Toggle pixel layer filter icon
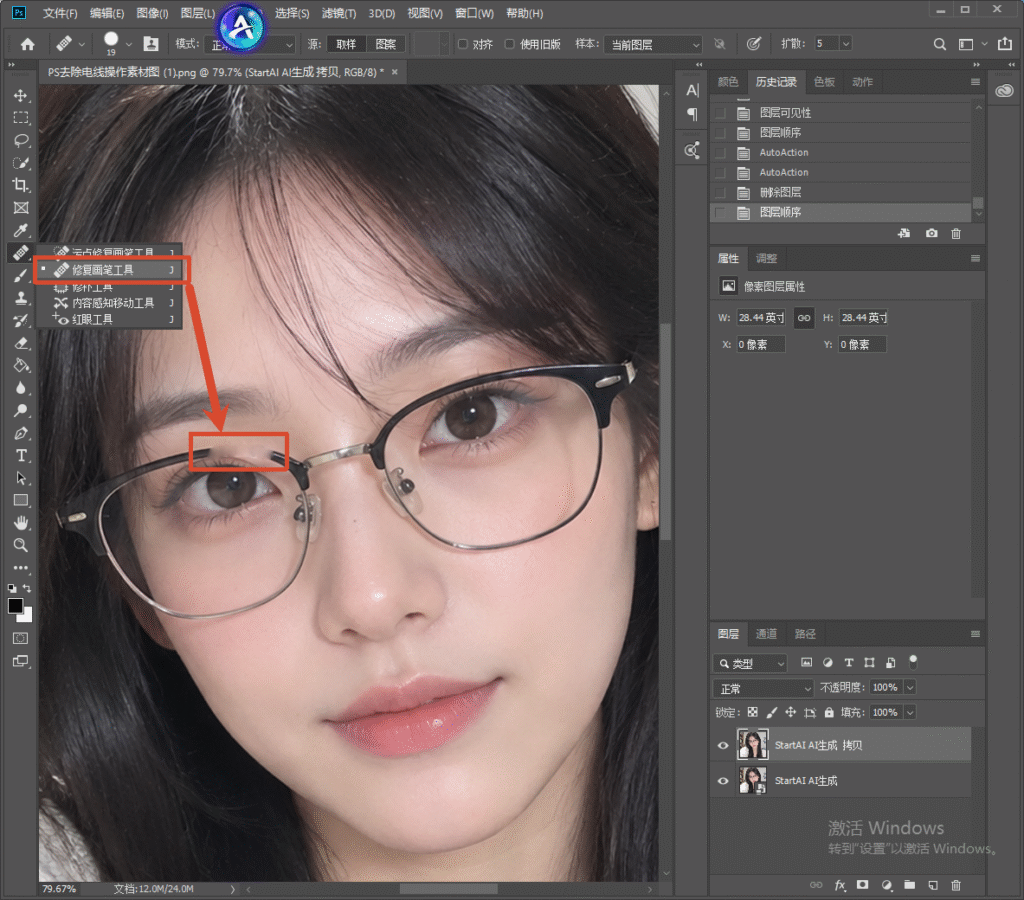Viewport: 1024px width, 900px height. pyautogui.click(x=807, y=663)
